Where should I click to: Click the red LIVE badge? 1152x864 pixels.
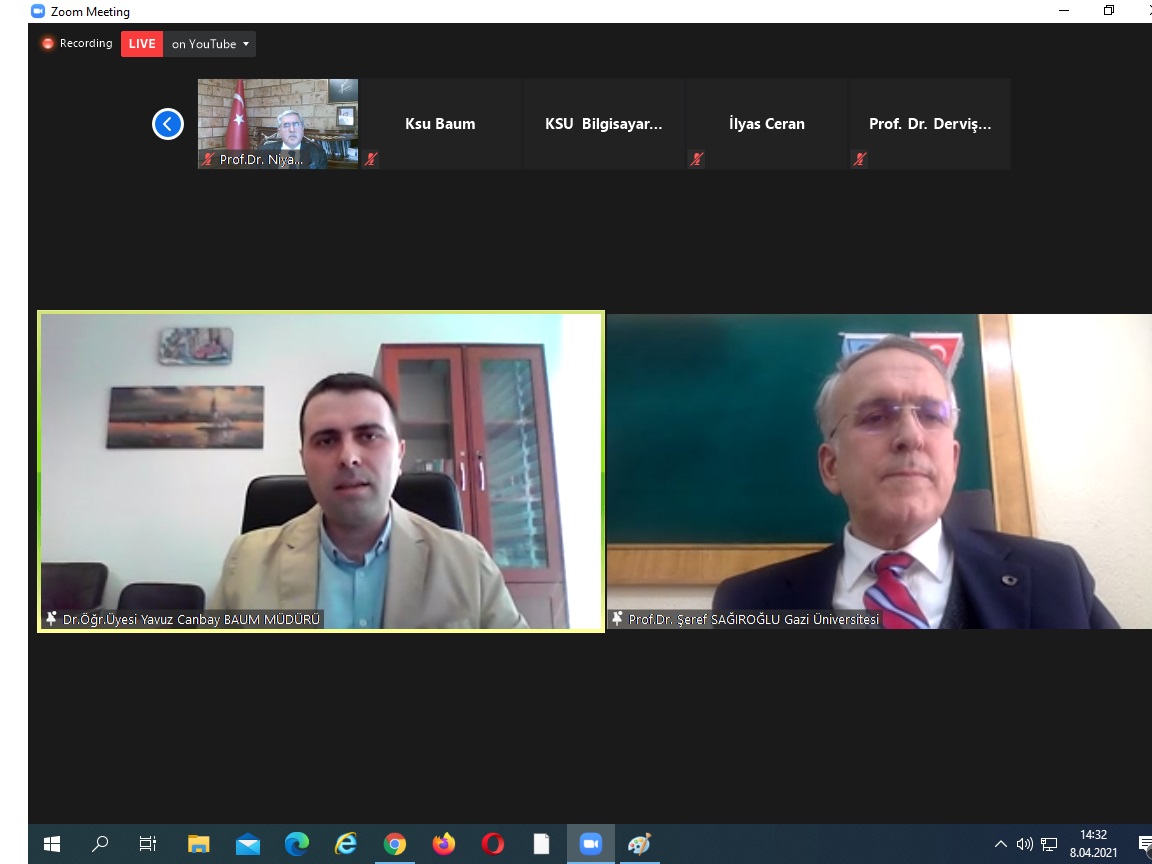(142, 44)
